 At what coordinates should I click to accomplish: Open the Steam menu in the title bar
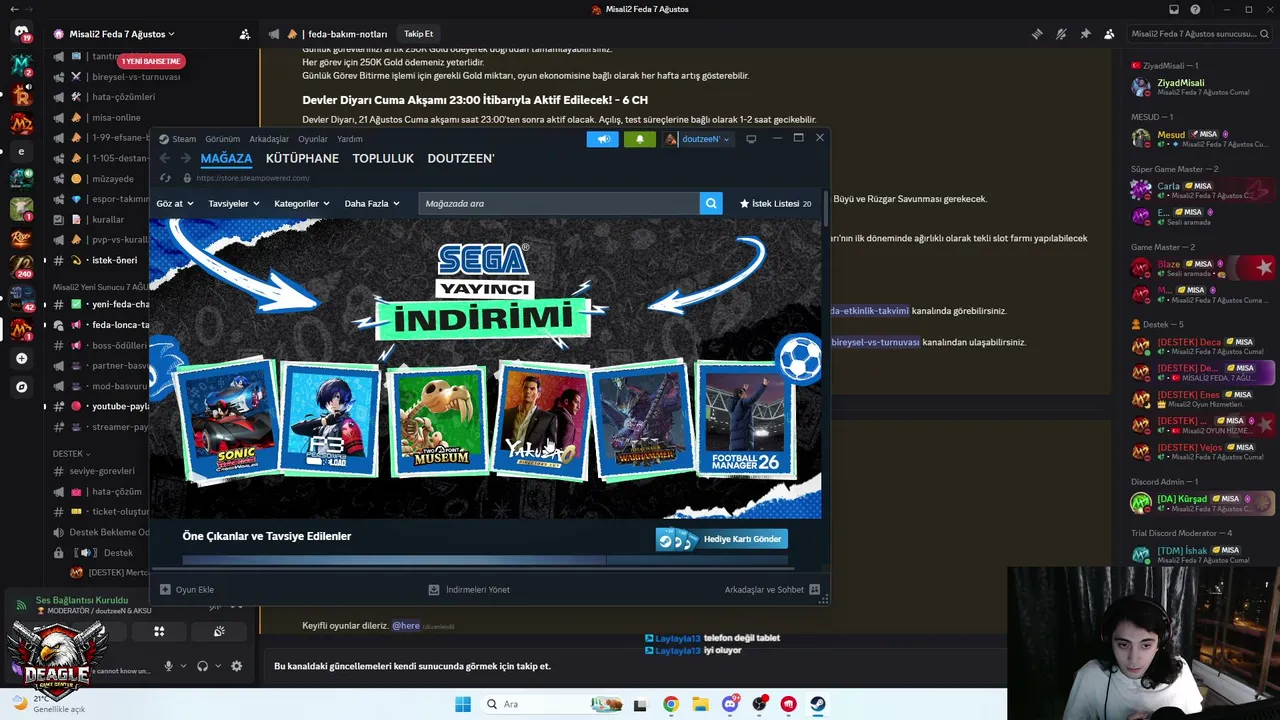(178, 139)
